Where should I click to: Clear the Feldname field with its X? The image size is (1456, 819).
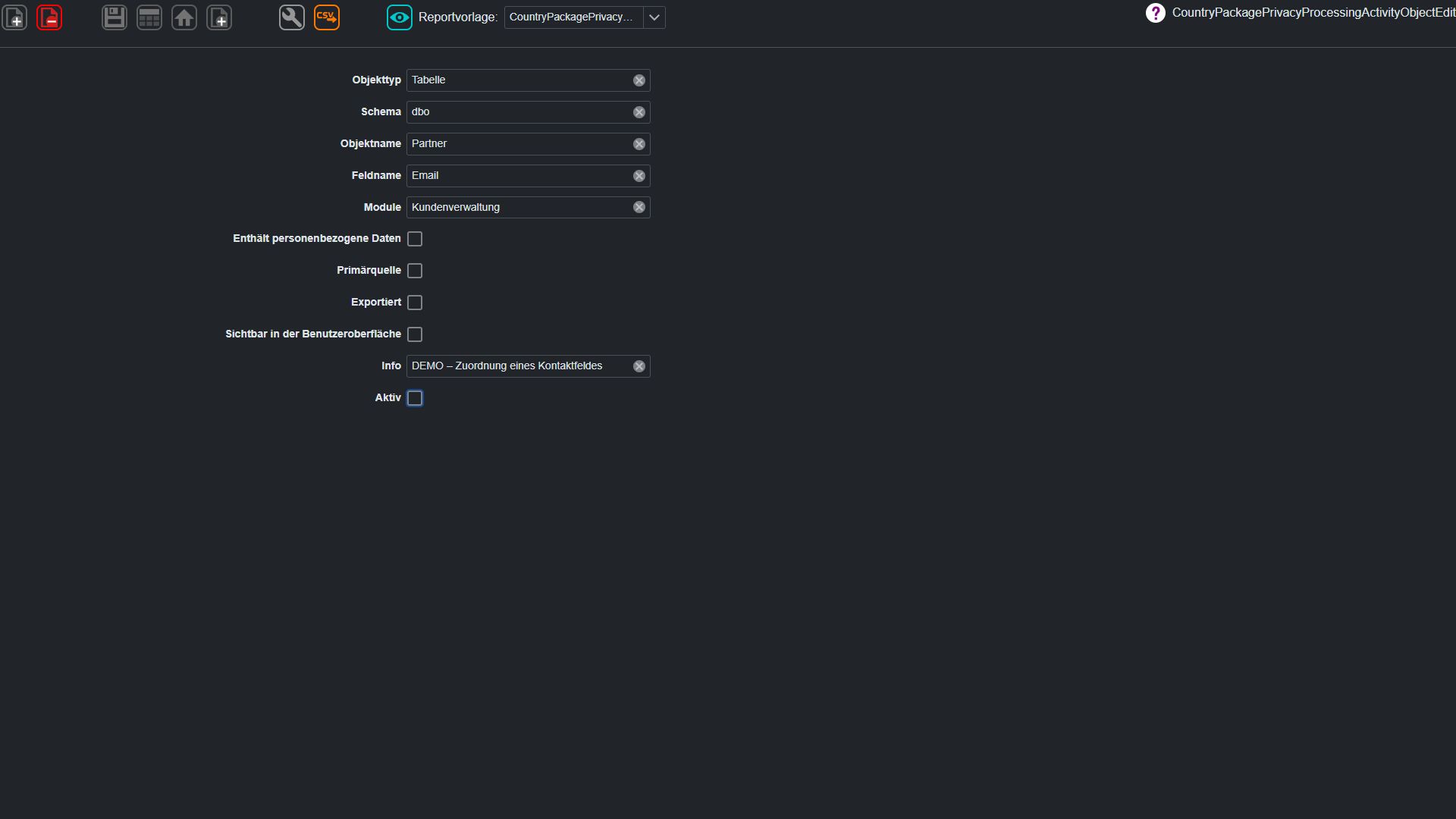click(639, 176)
